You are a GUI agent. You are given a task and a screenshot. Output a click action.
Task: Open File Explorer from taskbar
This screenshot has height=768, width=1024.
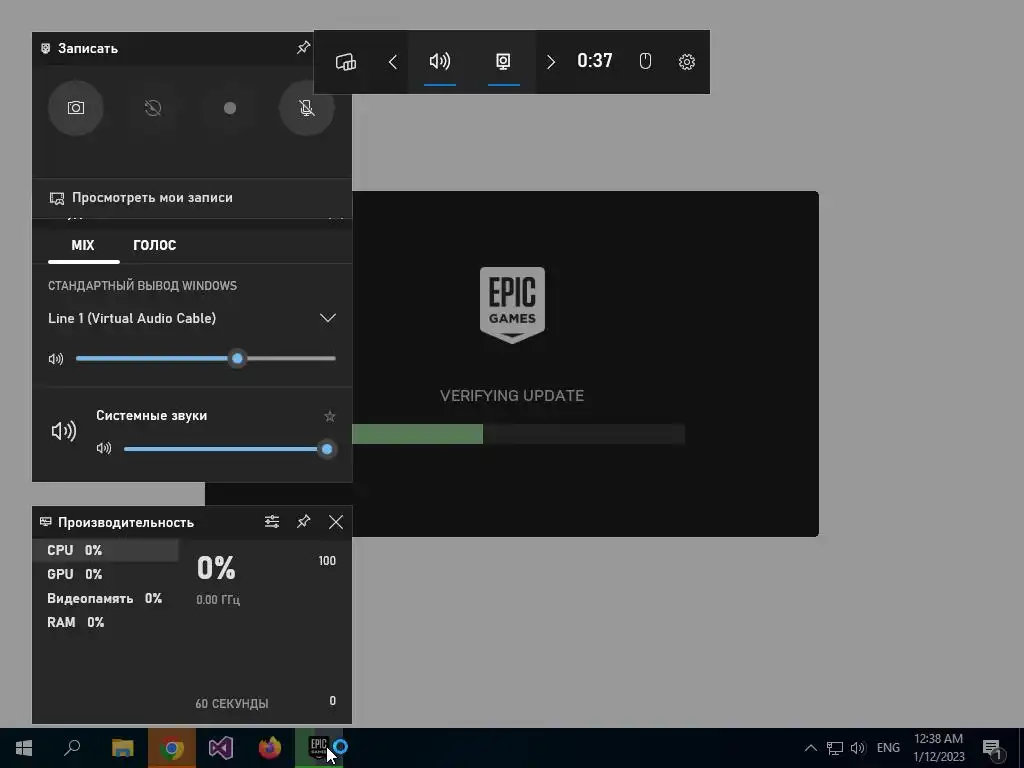click(x=123, y=748)
